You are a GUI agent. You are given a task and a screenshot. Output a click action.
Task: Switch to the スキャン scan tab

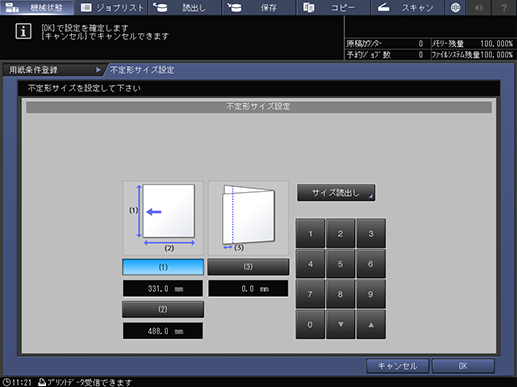coord(407,7)
